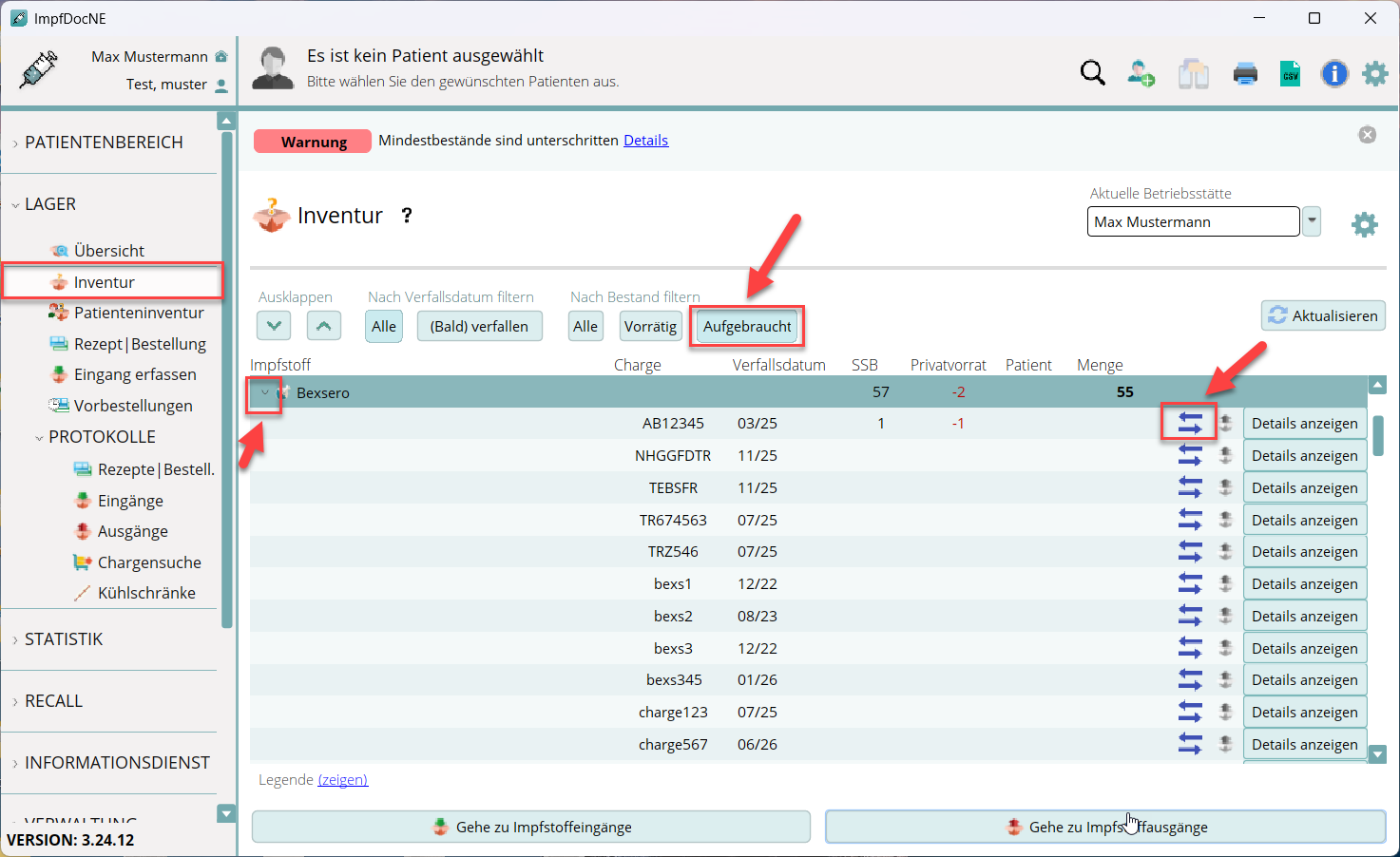Open the Aktuelle Betriebsstätte dropdown

(x=1312, y=221)
